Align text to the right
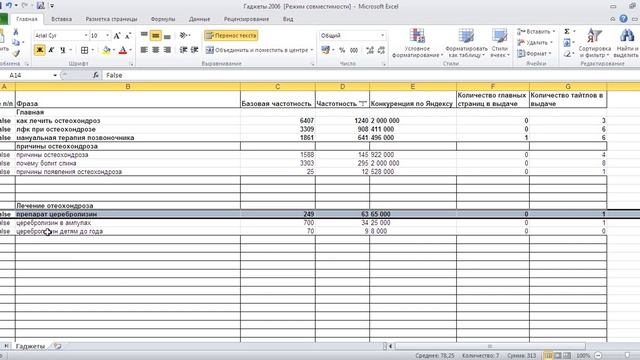Image resolution: width=640 pixels, height=360 pixels. pyautogui.click(x=167, y=50)
